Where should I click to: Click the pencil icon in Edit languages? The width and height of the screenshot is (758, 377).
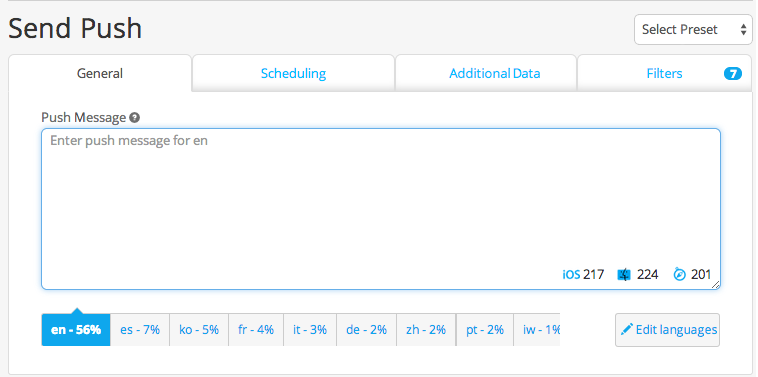(627, 330)
